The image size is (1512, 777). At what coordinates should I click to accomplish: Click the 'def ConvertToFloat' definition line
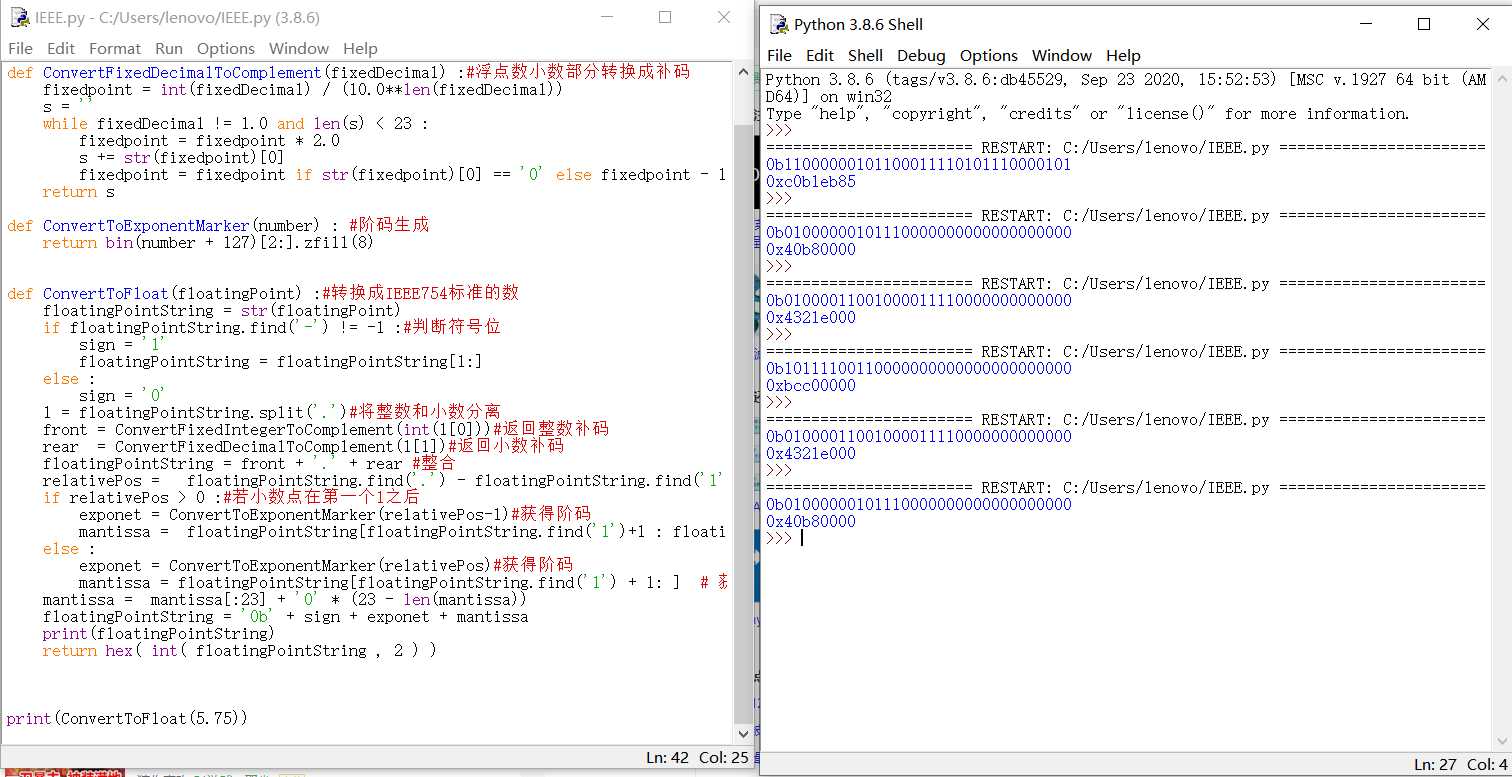263,293
